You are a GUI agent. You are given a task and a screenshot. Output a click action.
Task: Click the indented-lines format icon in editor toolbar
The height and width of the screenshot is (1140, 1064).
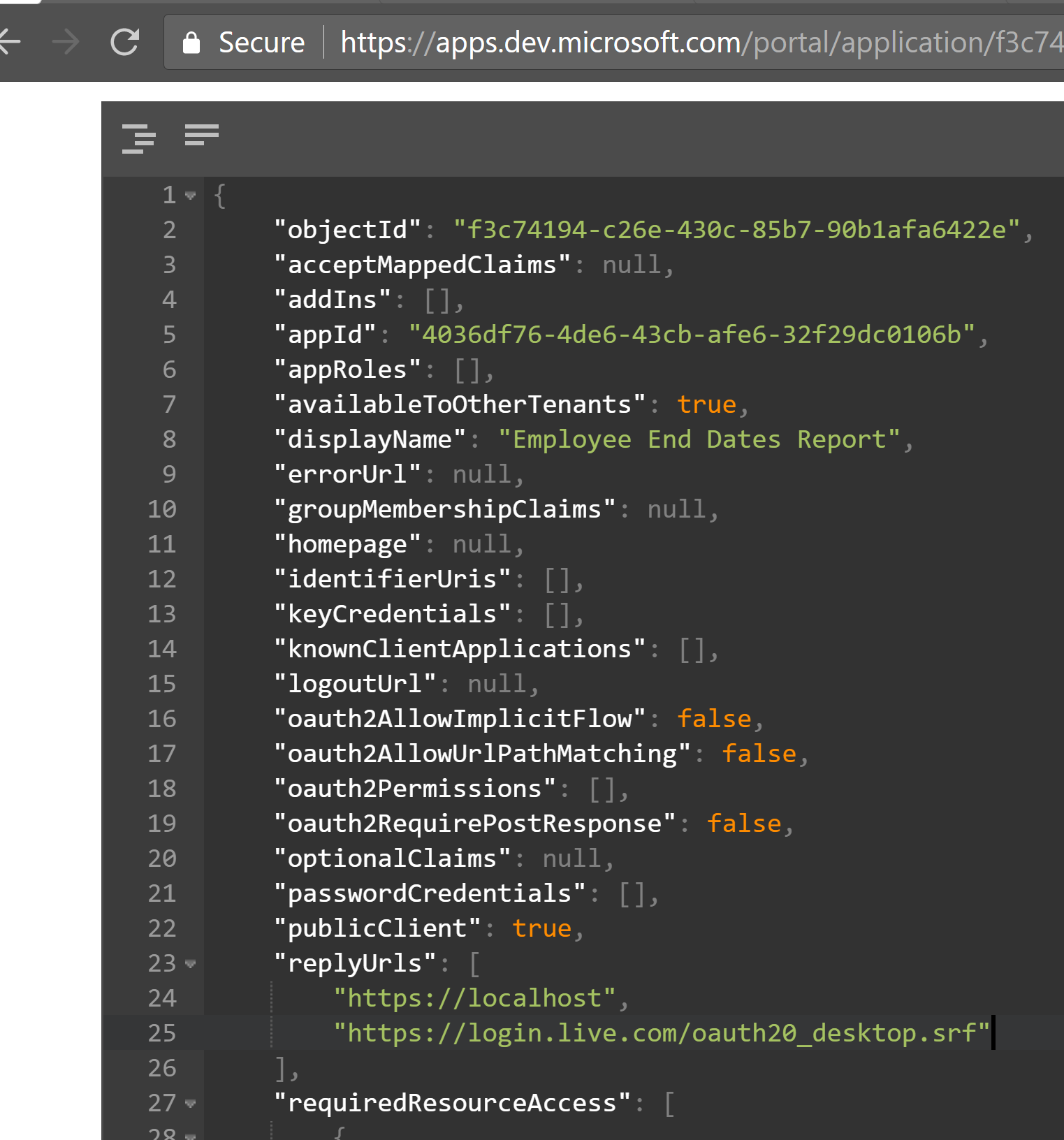coord(138,138)
